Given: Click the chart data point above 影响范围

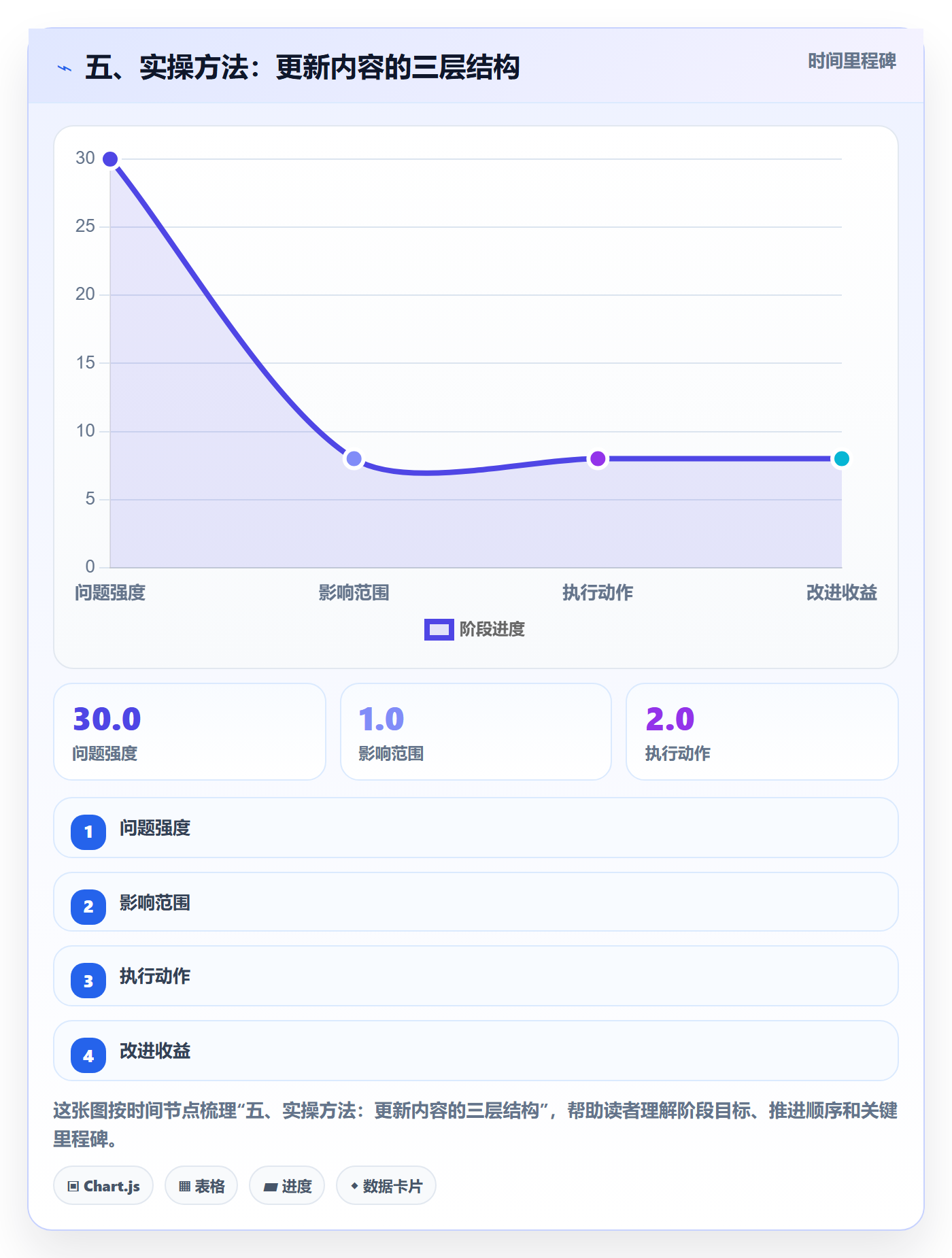Looking at the screenshot, I should [x=354, y=459].
